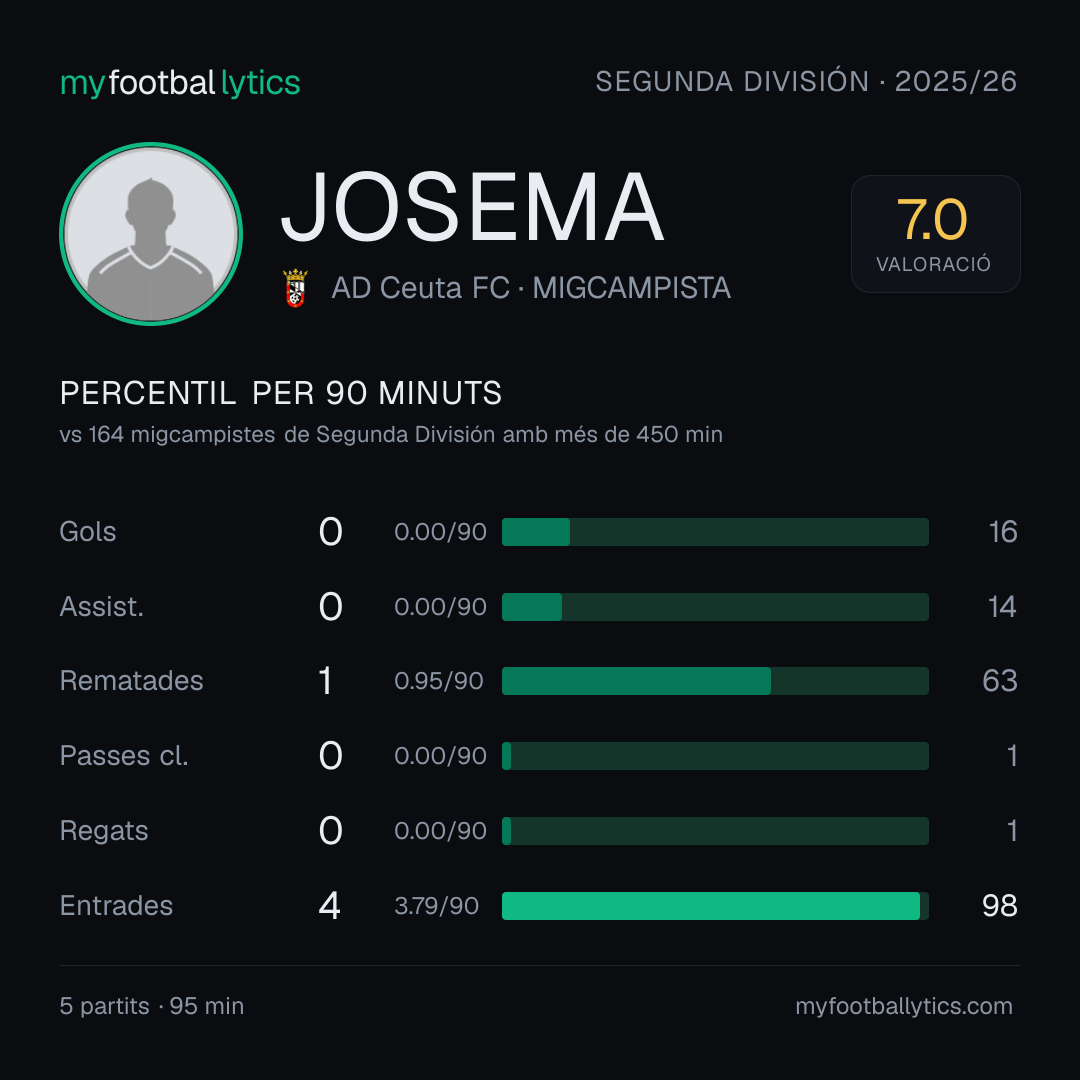Open the 7.0 Valoració rating badge
This screenshot has height=1080, width=1080.
935,233
